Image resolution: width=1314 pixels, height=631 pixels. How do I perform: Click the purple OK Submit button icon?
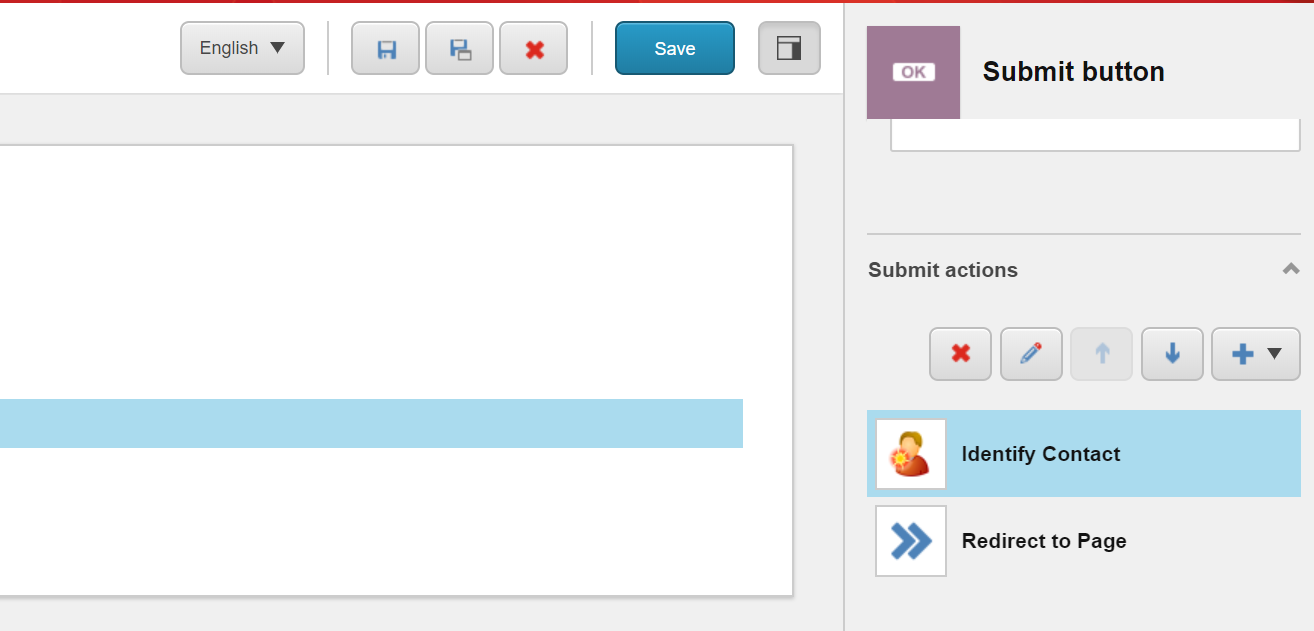coord(913,72)
